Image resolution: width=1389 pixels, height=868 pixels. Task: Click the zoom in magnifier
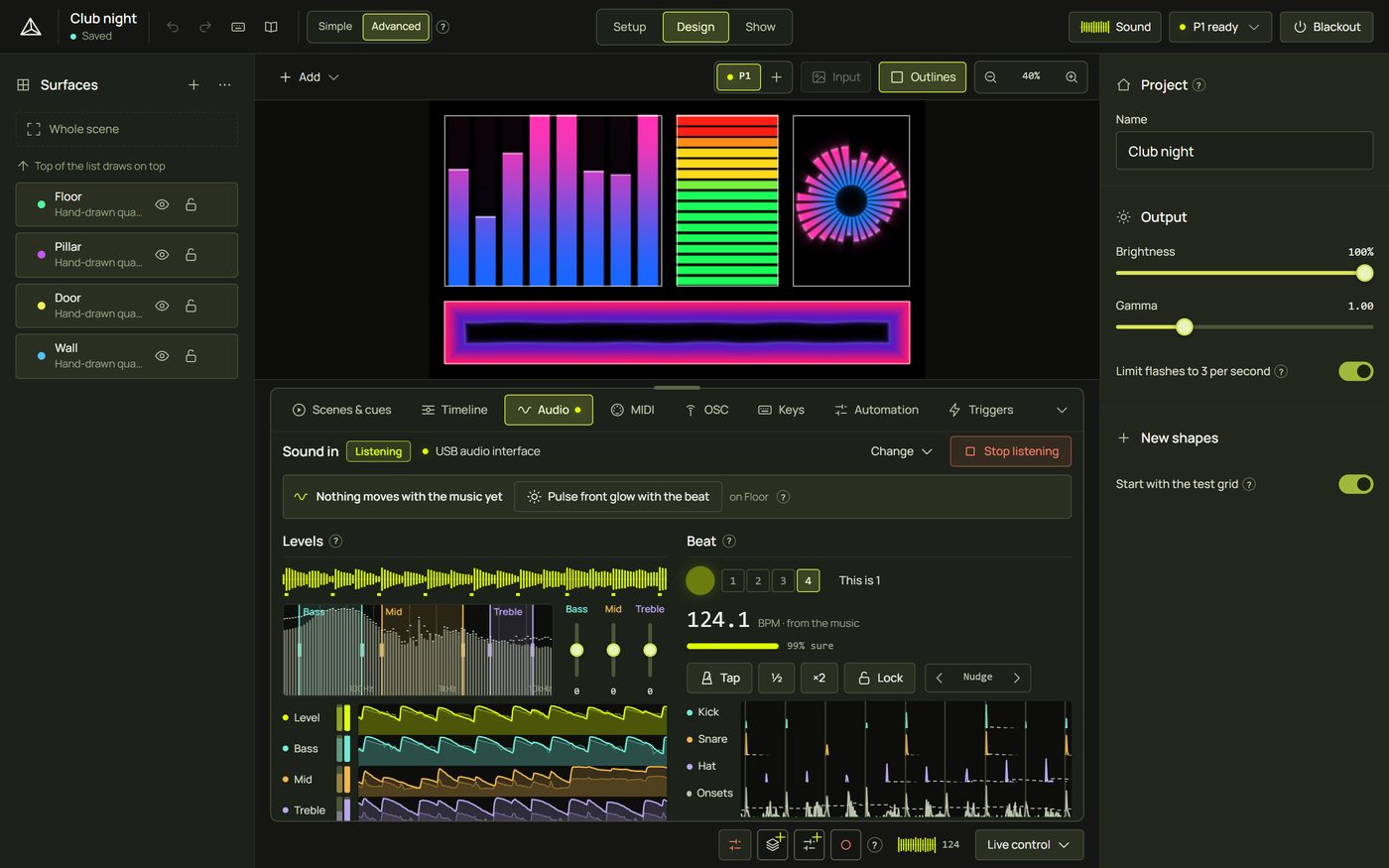pos(1072,76)
